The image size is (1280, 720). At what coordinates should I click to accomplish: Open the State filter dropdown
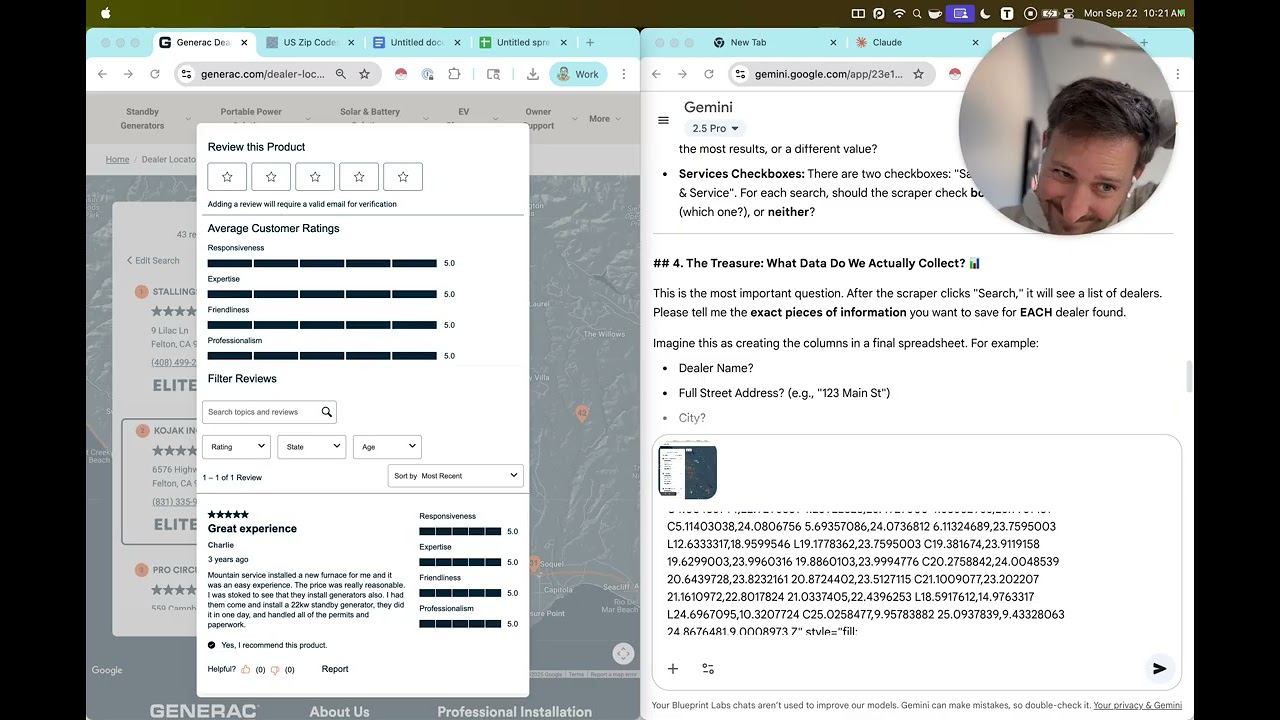click(x=312, y=447)
